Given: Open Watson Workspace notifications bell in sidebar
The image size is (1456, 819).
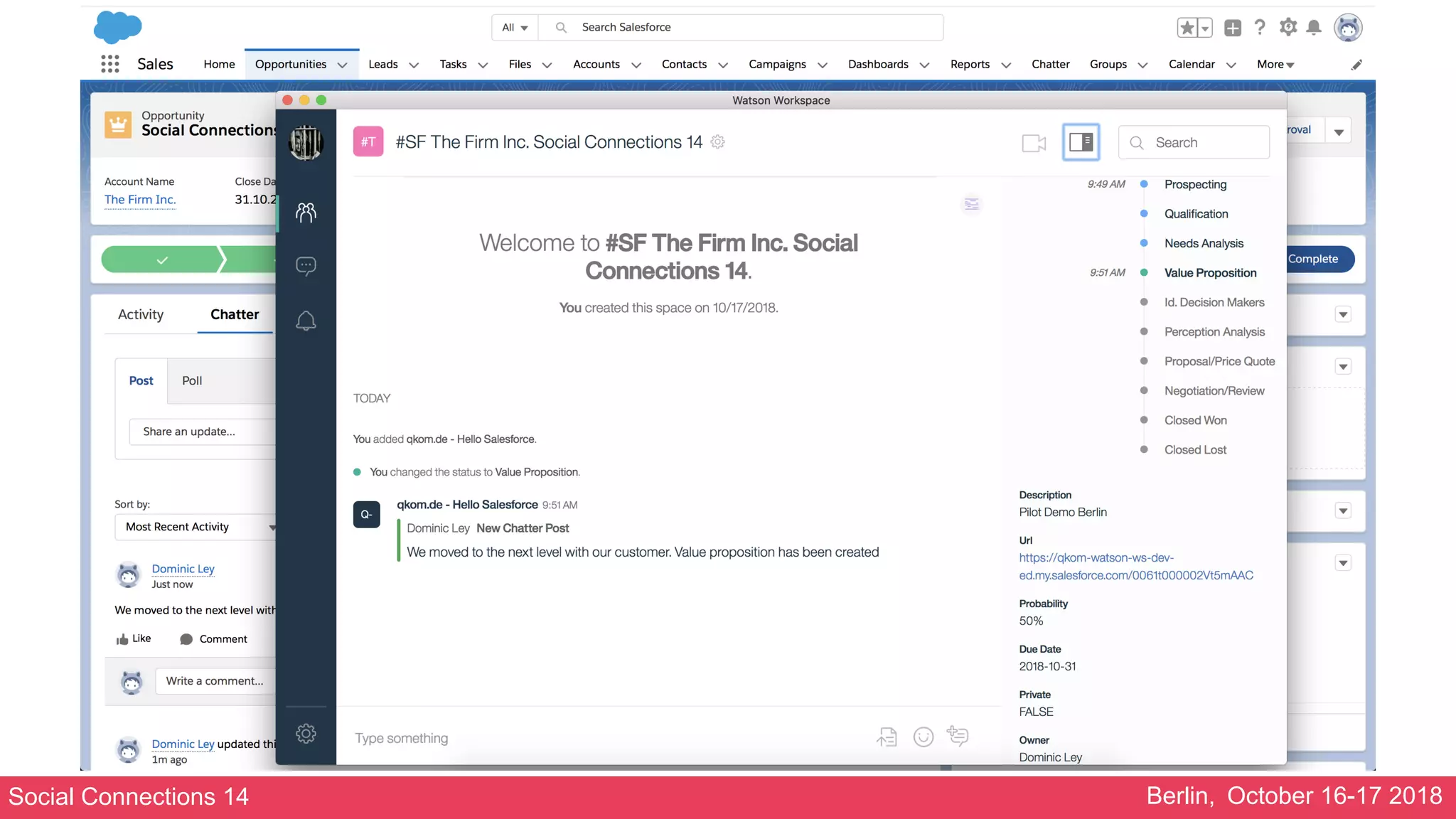Looking at the screenshot, I should point(306,321).
